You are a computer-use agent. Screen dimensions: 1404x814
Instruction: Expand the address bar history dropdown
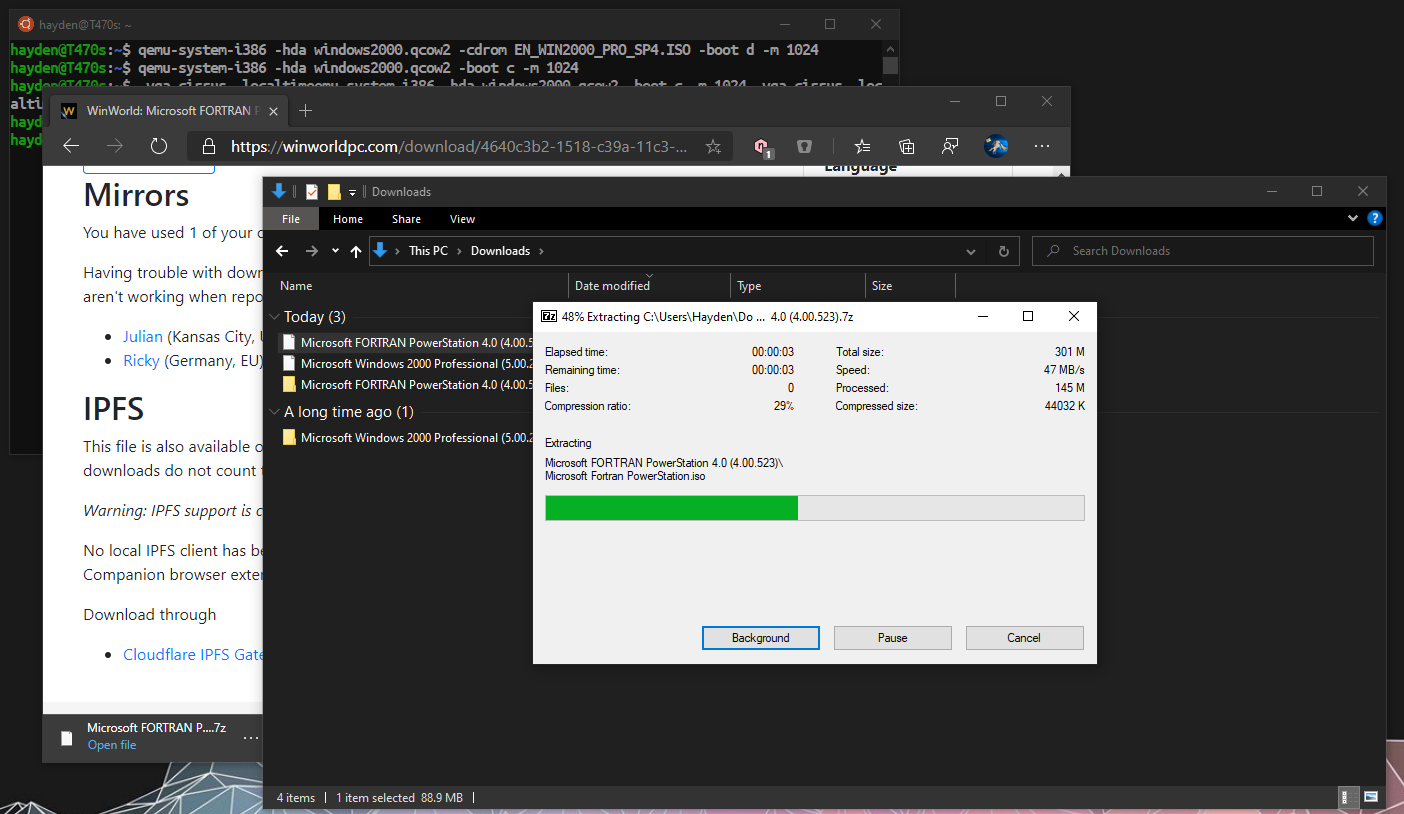click(971, 251)
